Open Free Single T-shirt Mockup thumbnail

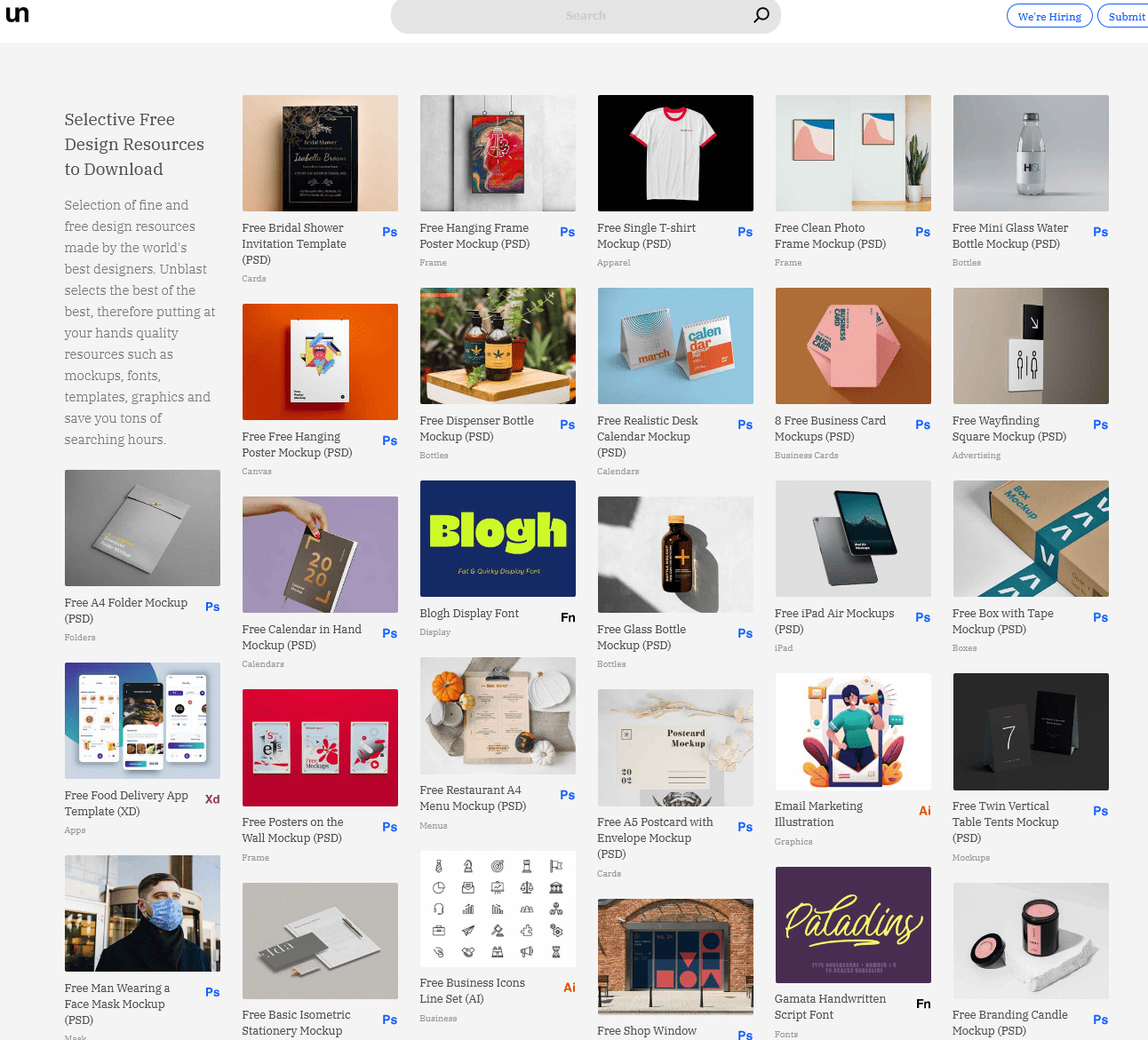point(675,153)
